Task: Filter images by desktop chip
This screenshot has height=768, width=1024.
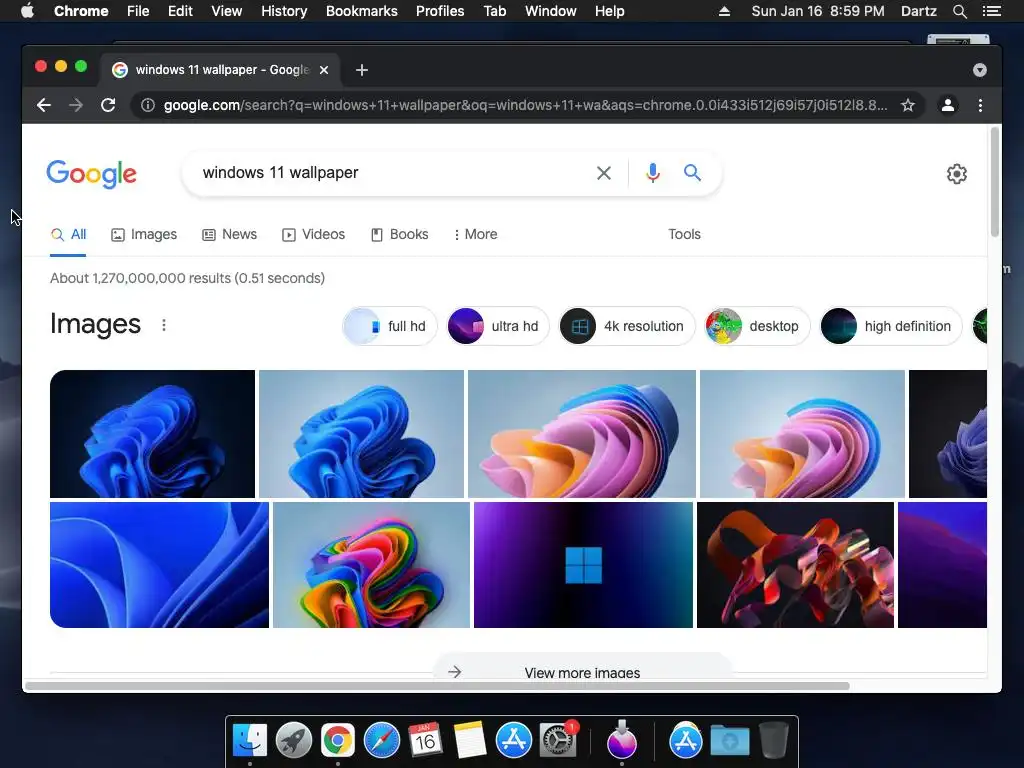Action: point(757,326)
